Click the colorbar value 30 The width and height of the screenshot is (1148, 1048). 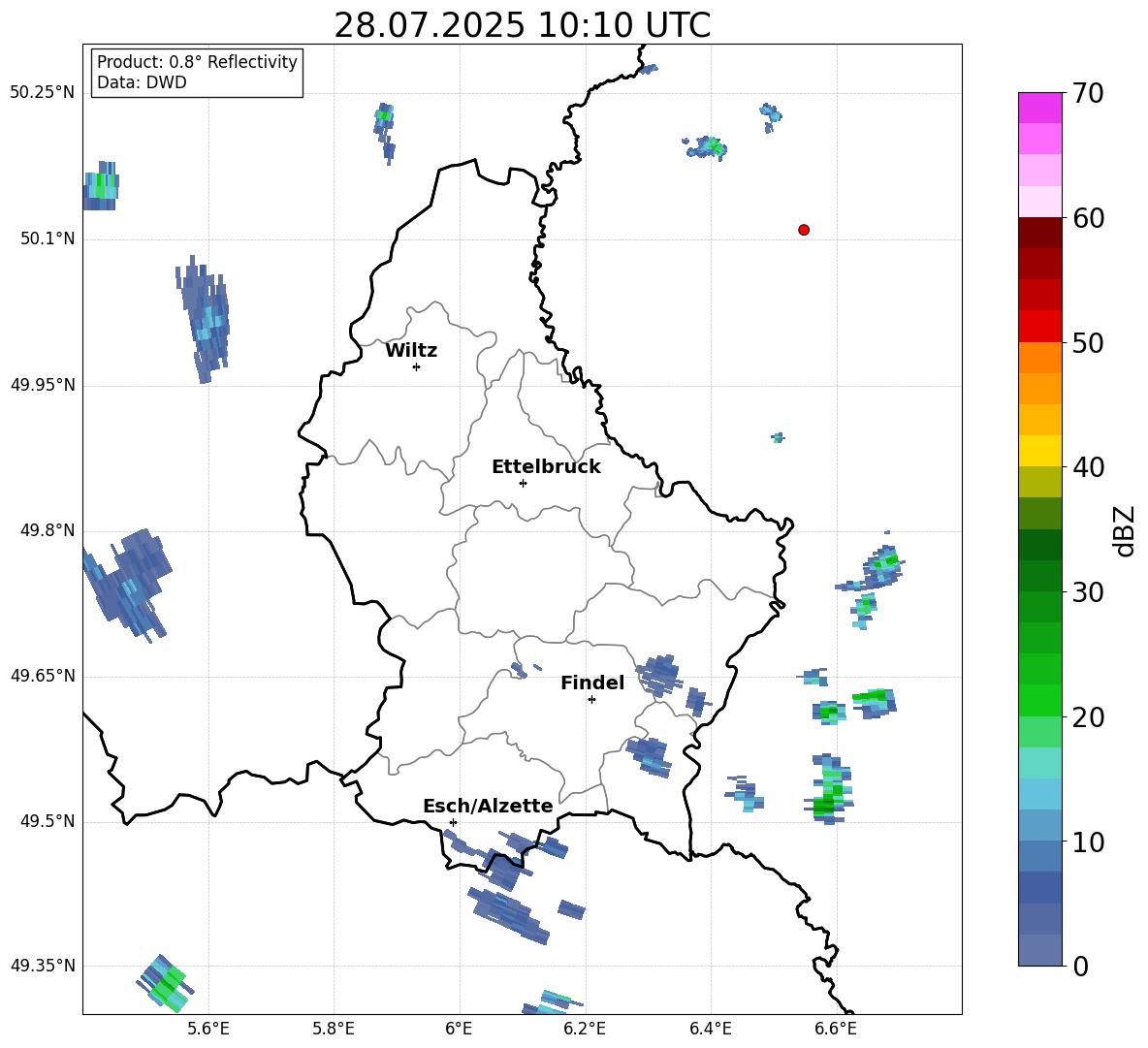[1088, 592]
